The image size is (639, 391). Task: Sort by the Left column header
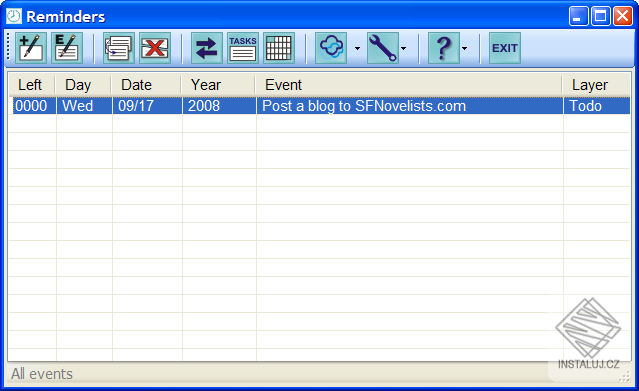click(32, 85)
